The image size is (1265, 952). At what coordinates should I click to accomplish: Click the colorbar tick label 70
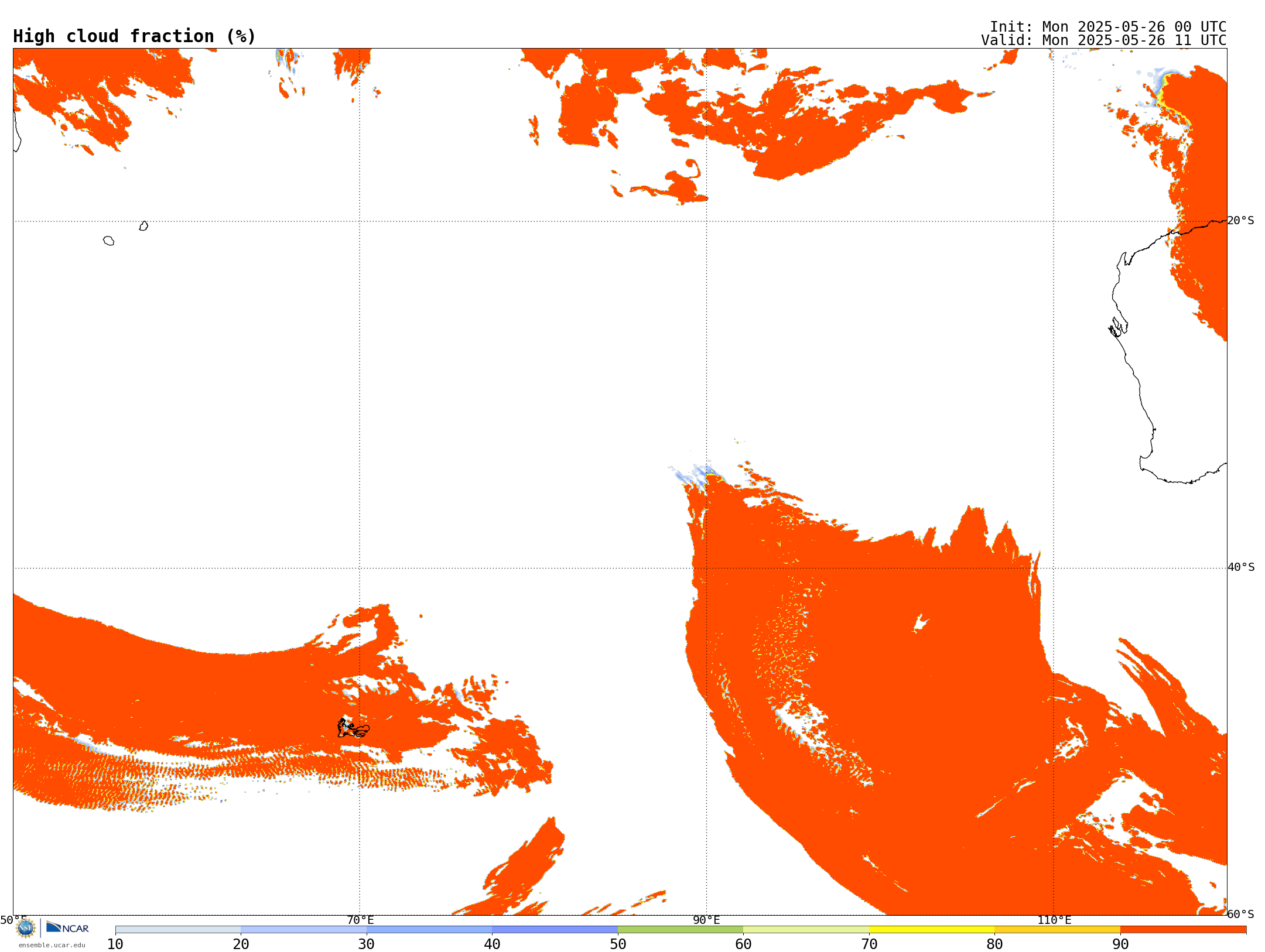[869, 944]
